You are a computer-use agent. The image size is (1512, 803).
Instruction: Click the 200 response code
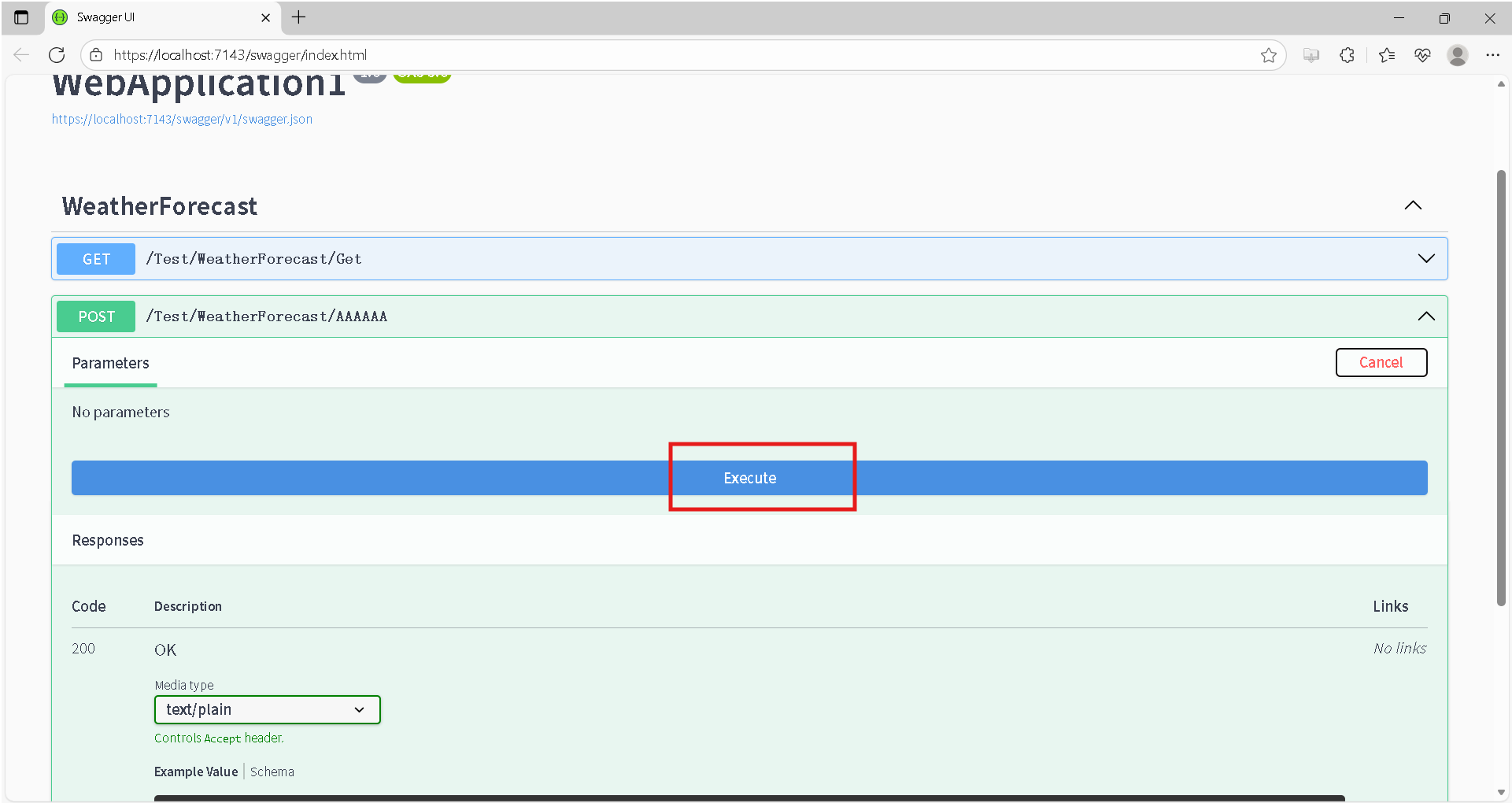[x=83, y=649]
